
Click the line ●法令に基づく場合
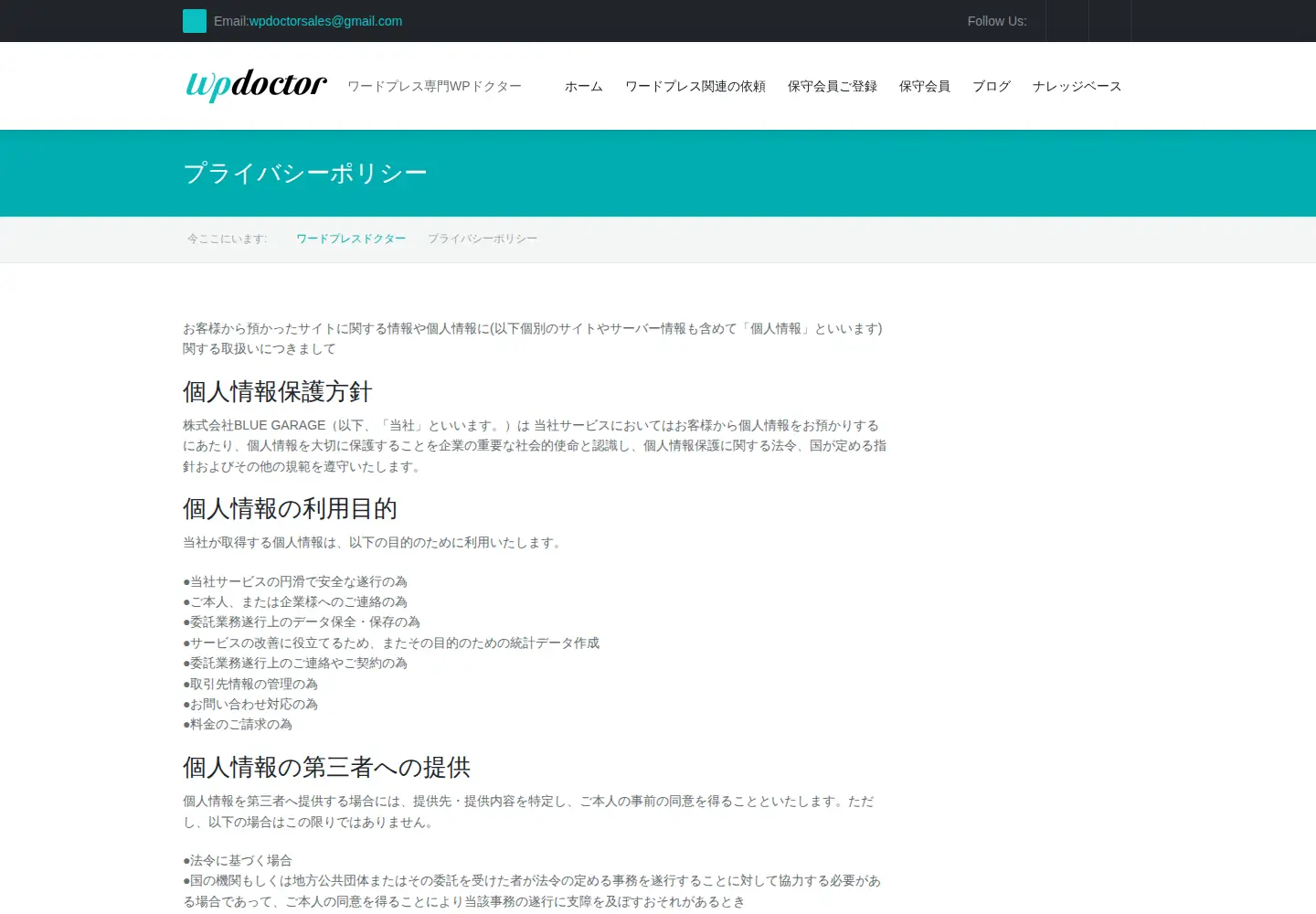pos(238,860)
